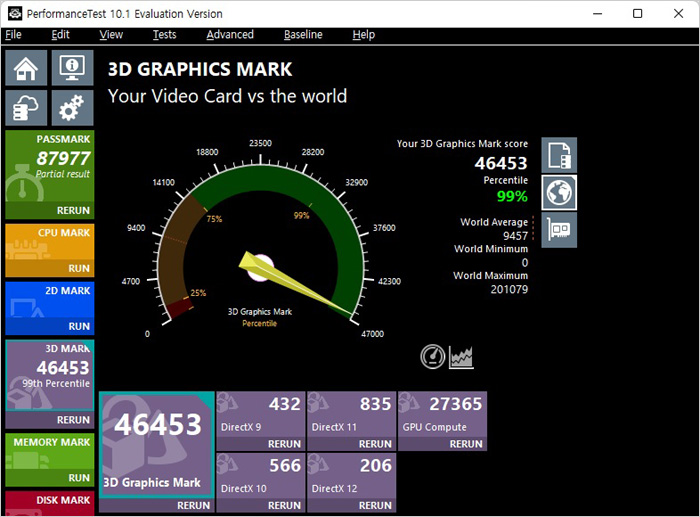Select the world comparison globe icon

point(559,193)
